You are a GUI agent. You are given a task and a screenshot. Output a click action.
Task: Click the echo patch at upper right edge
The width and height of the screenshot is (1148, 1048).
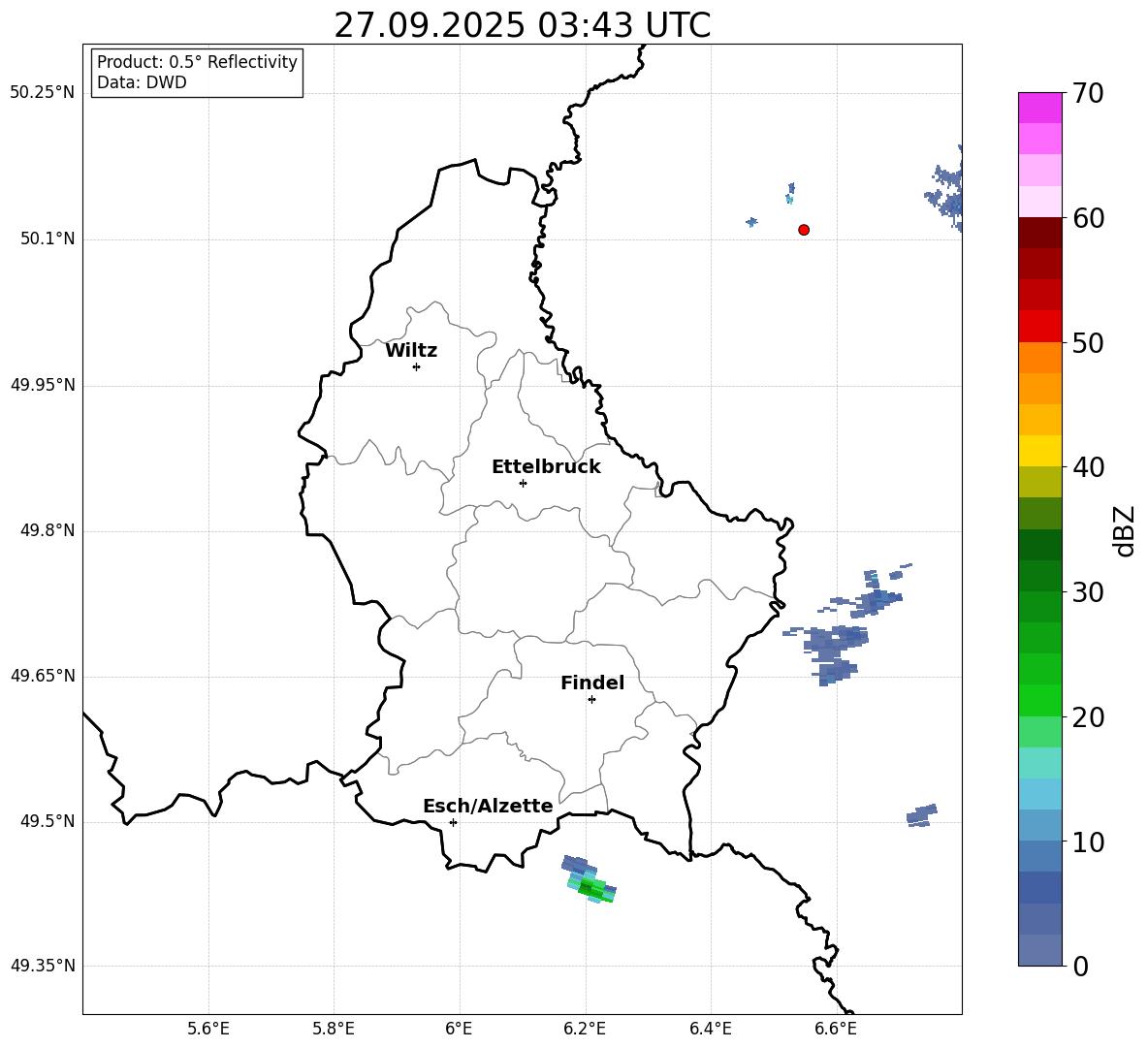944,189
